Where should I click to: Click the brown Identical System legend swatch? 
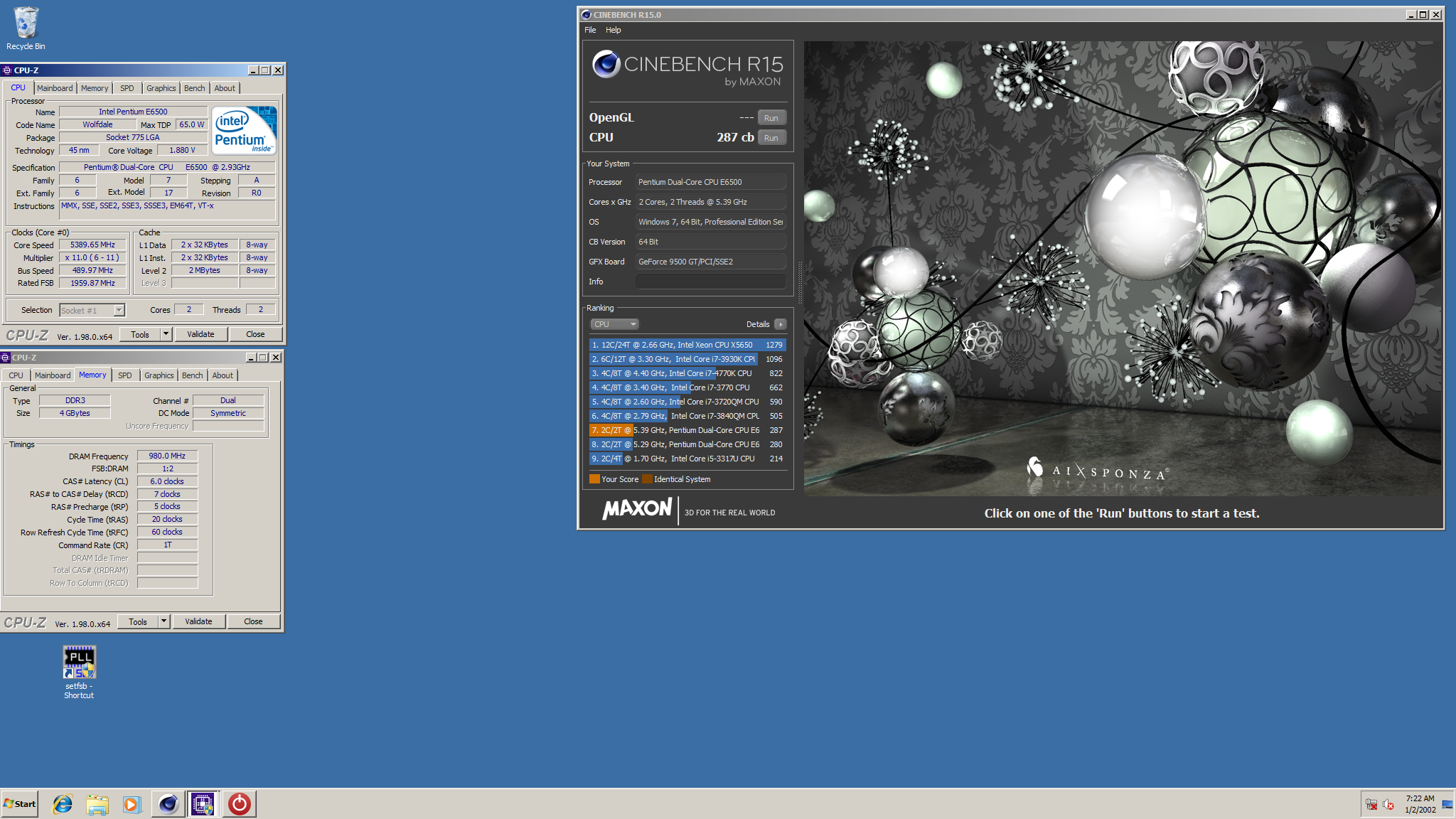click(x=647, y=479)
